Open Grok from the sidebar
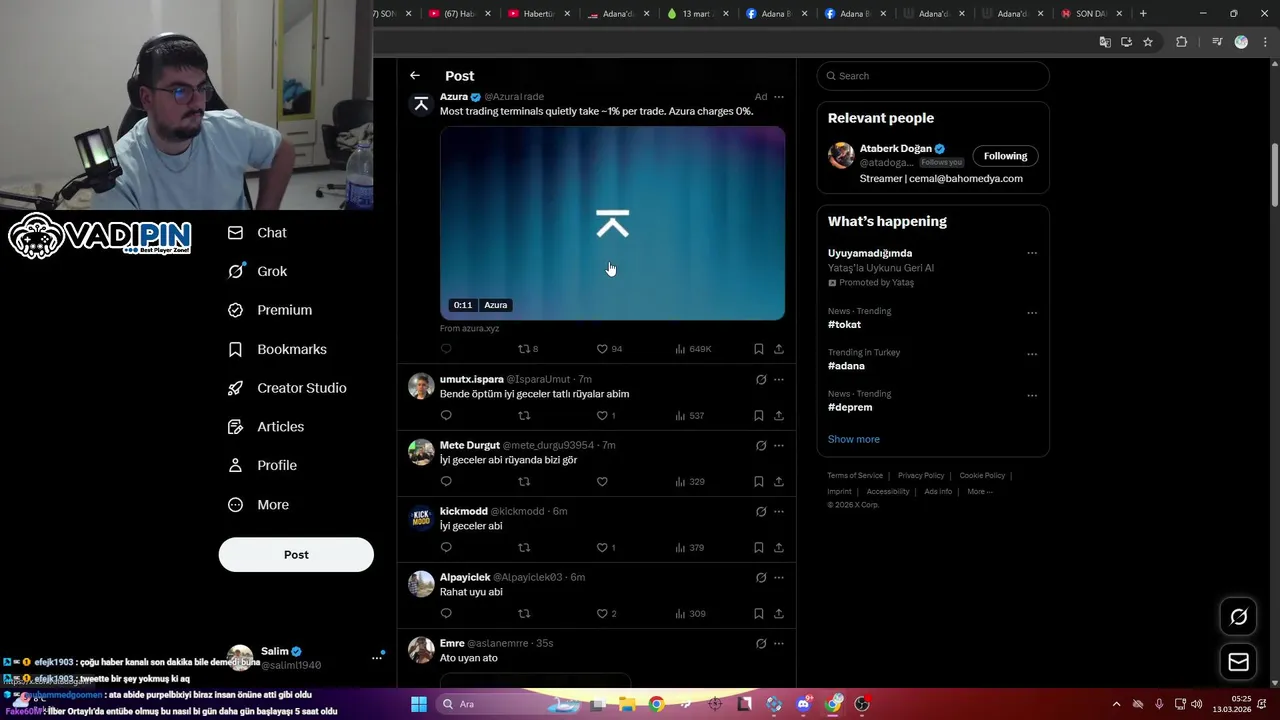The width and height of the screenshot is (1280, 720). click(257, 271)
